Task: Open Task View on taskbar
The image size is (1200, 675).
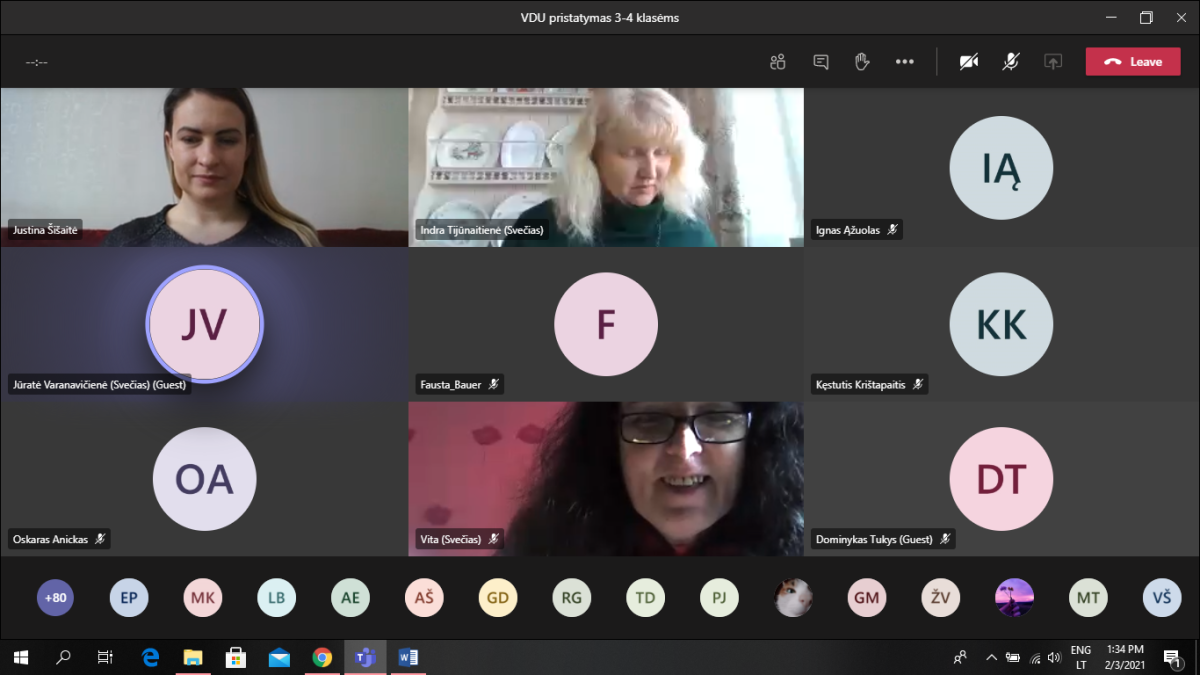Action: pos(105,657)
